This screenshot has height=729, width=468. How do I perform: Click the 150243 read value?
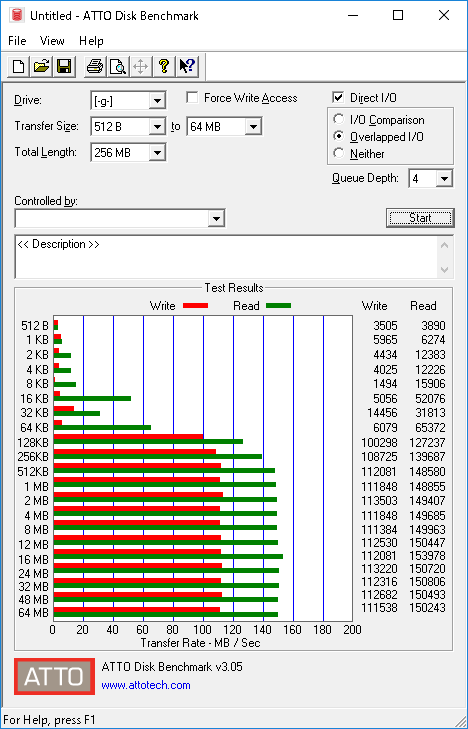click(x=427, y=608)
